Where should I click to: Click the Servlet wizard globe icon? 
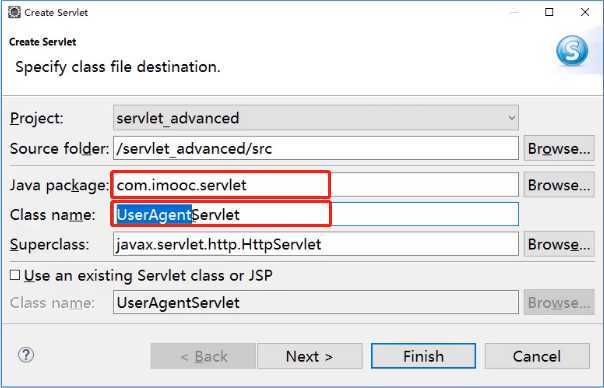[572, 50]
